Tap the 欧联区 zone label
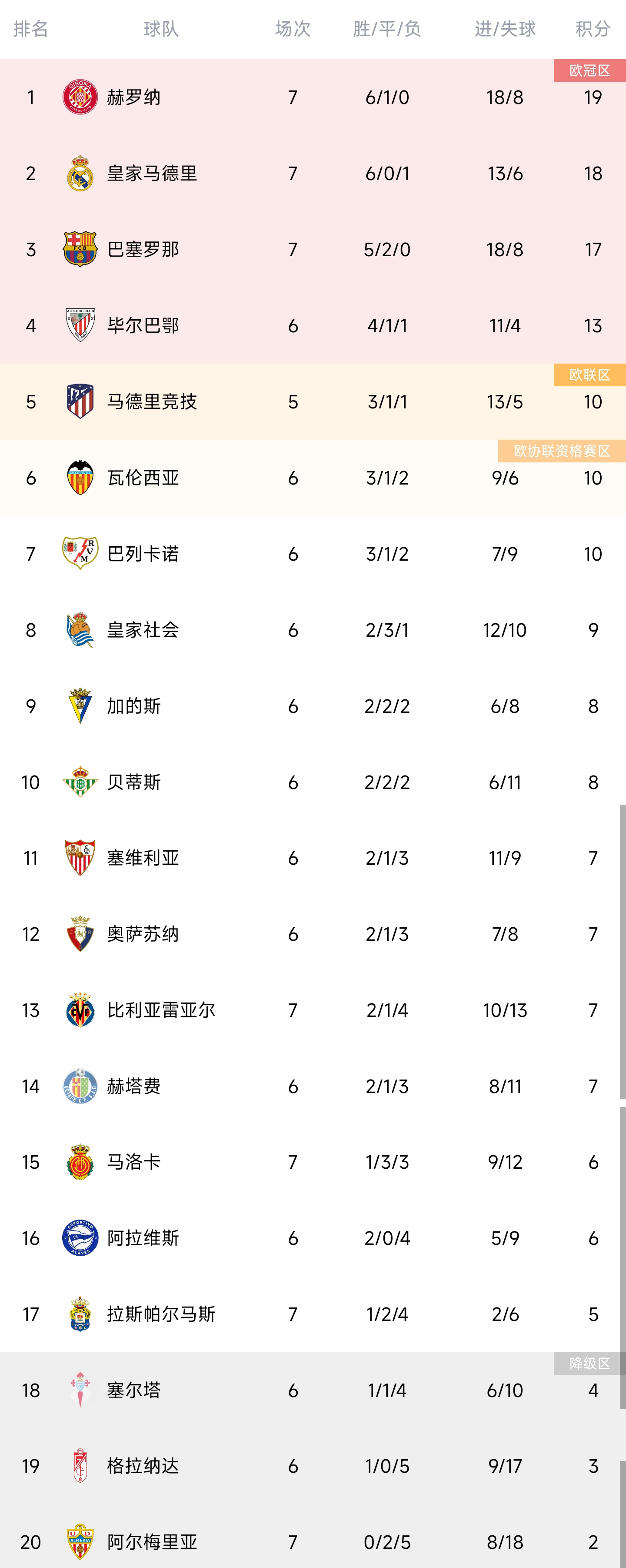This screenshot has height=1568, width=626. pyautogui.click(x=589, y=375)
